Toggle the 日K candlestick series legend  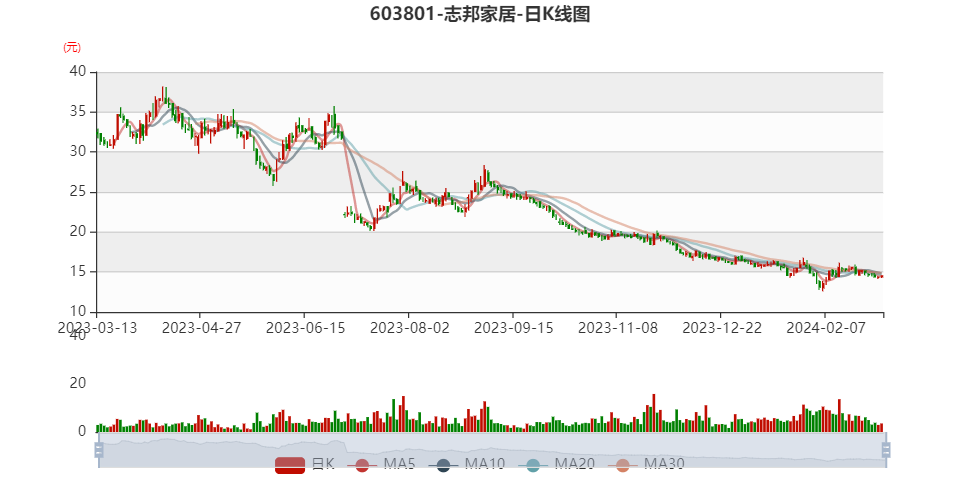click(304, 465)
